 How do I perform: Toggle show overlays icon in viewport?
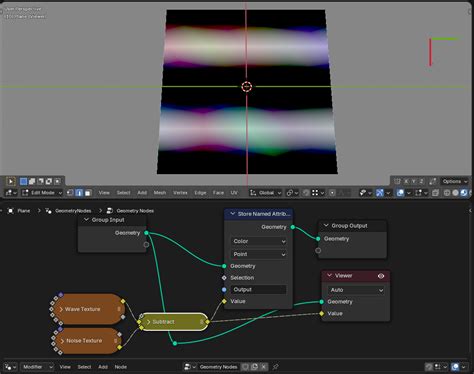point(400,193)
